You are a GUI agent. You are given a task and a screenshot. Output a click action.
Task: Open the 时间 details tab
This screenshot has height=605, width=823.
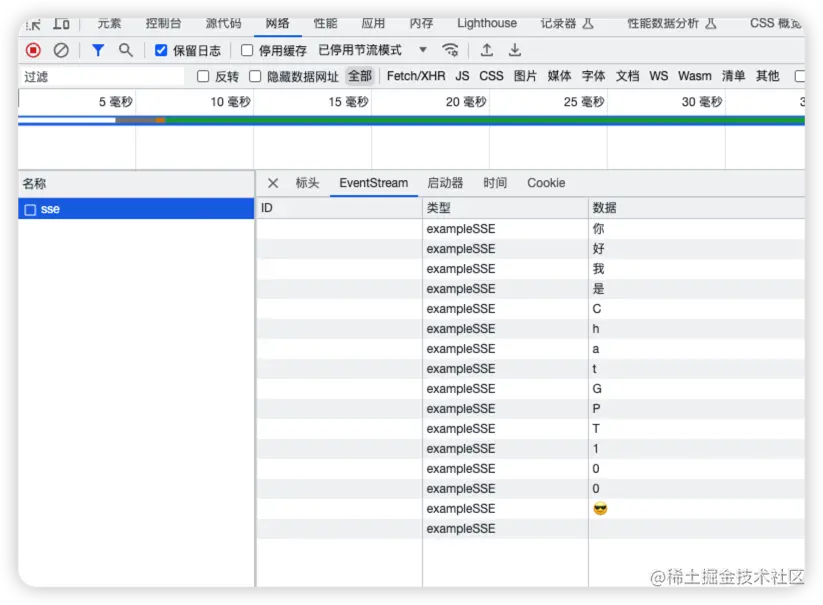(x=495, y=183)
